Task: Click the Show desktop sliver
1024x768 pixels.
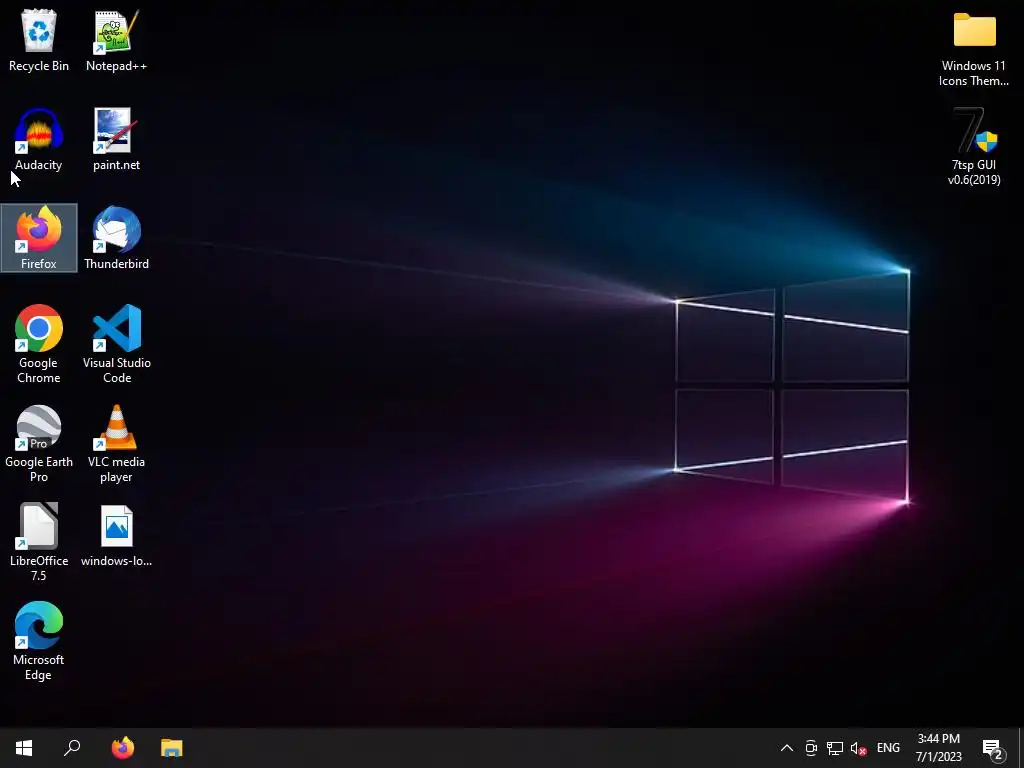Action: [1021, 748]
